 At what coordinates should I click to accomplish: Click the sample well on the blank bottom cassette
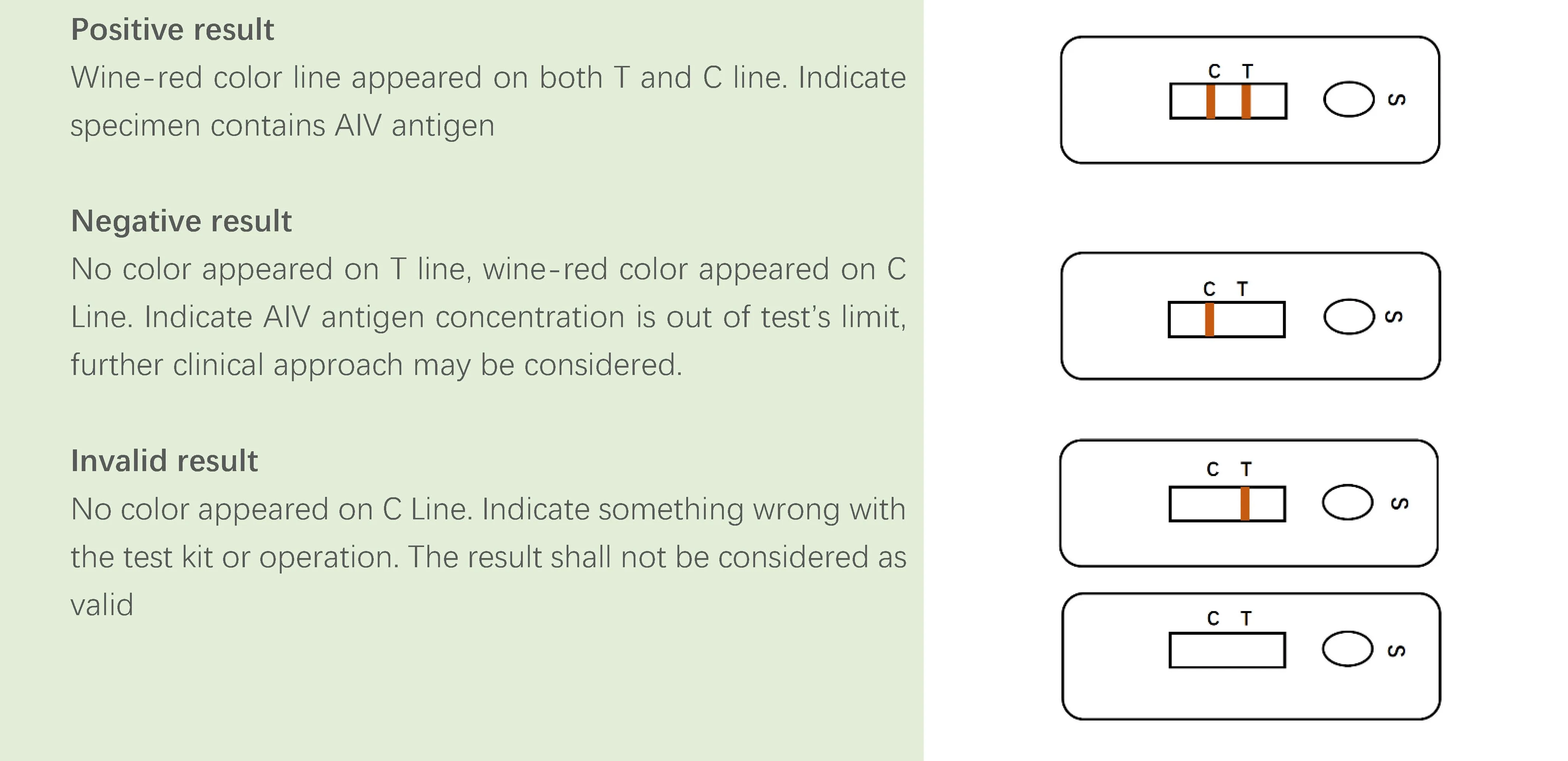point(1347,649)
